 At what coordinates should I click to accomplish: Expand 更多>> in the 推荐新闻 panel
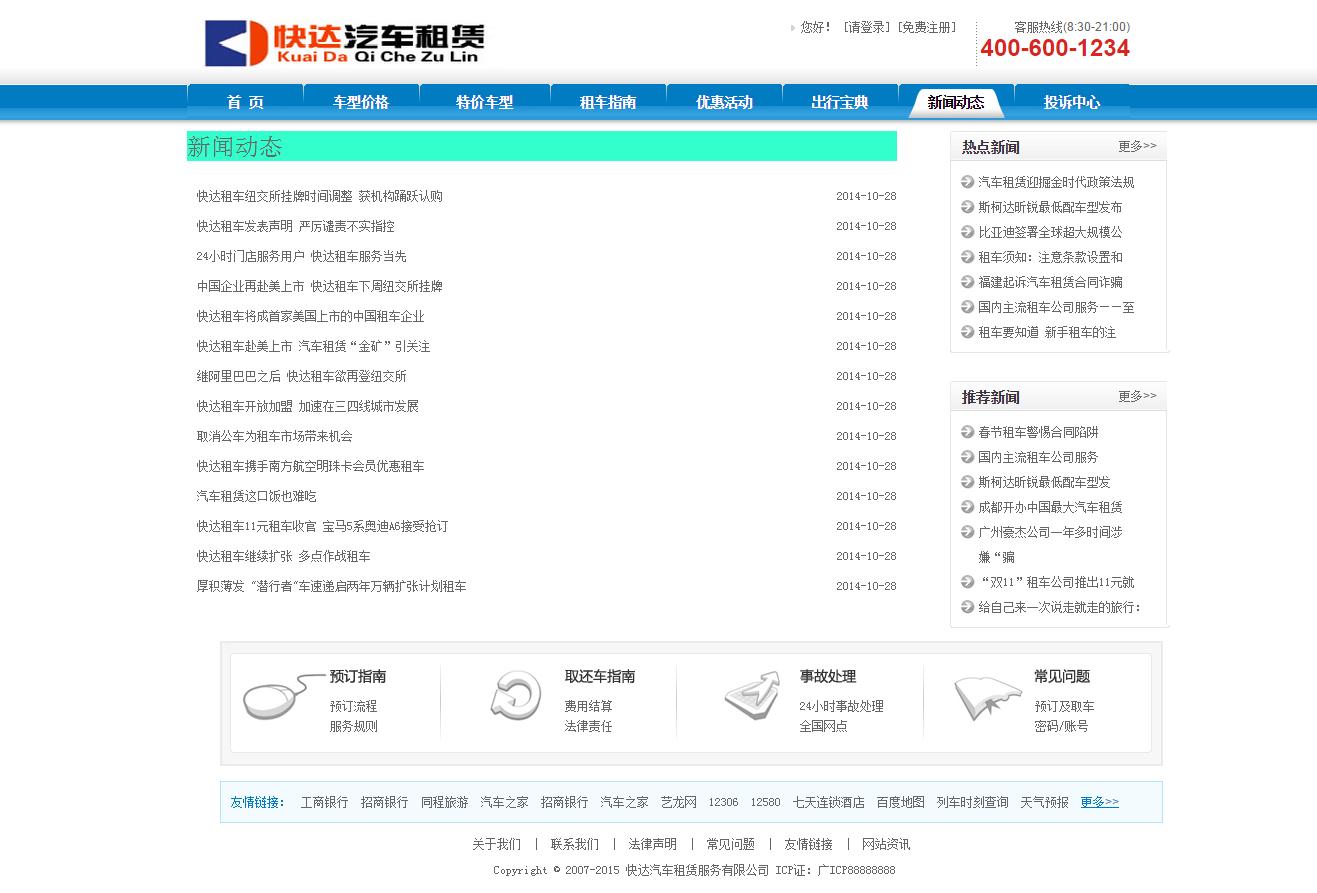coord(1136,396)
